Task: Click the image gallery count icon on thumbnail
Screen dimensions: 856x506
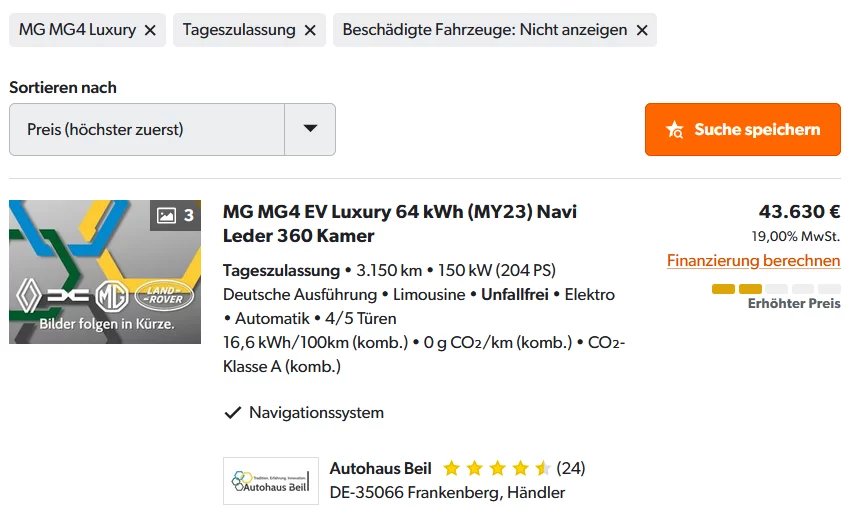Action: 175,215
